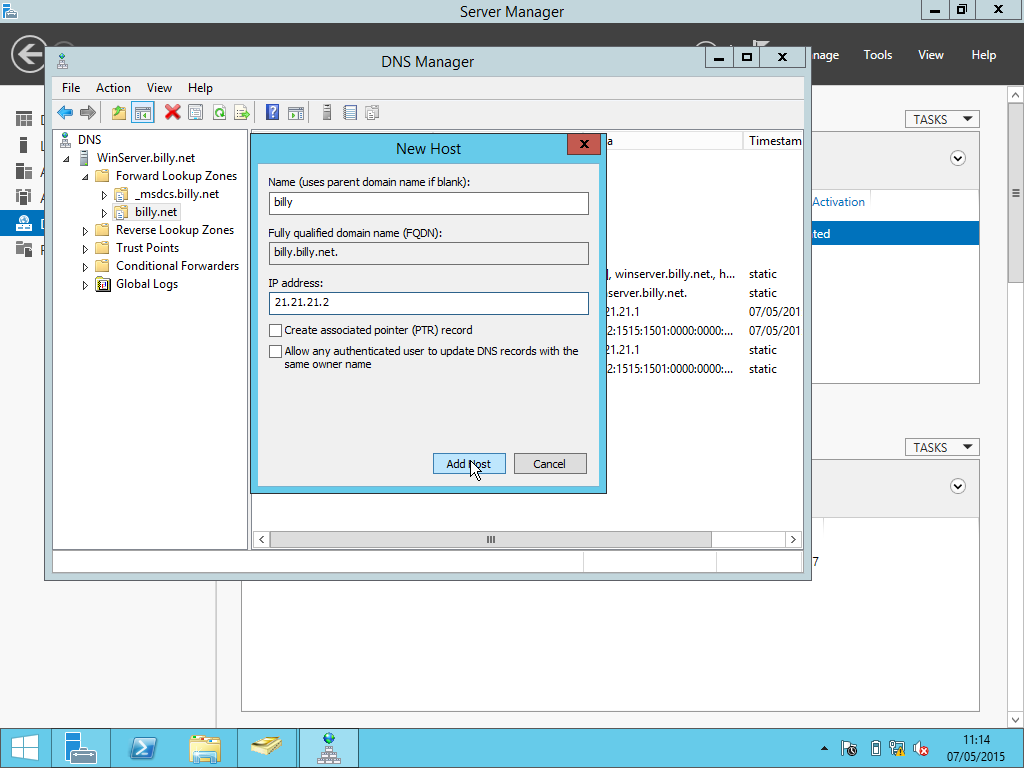Open File Explorer from the taskbar
Screen dimensions: 1024x768
(x=204, y=748)
